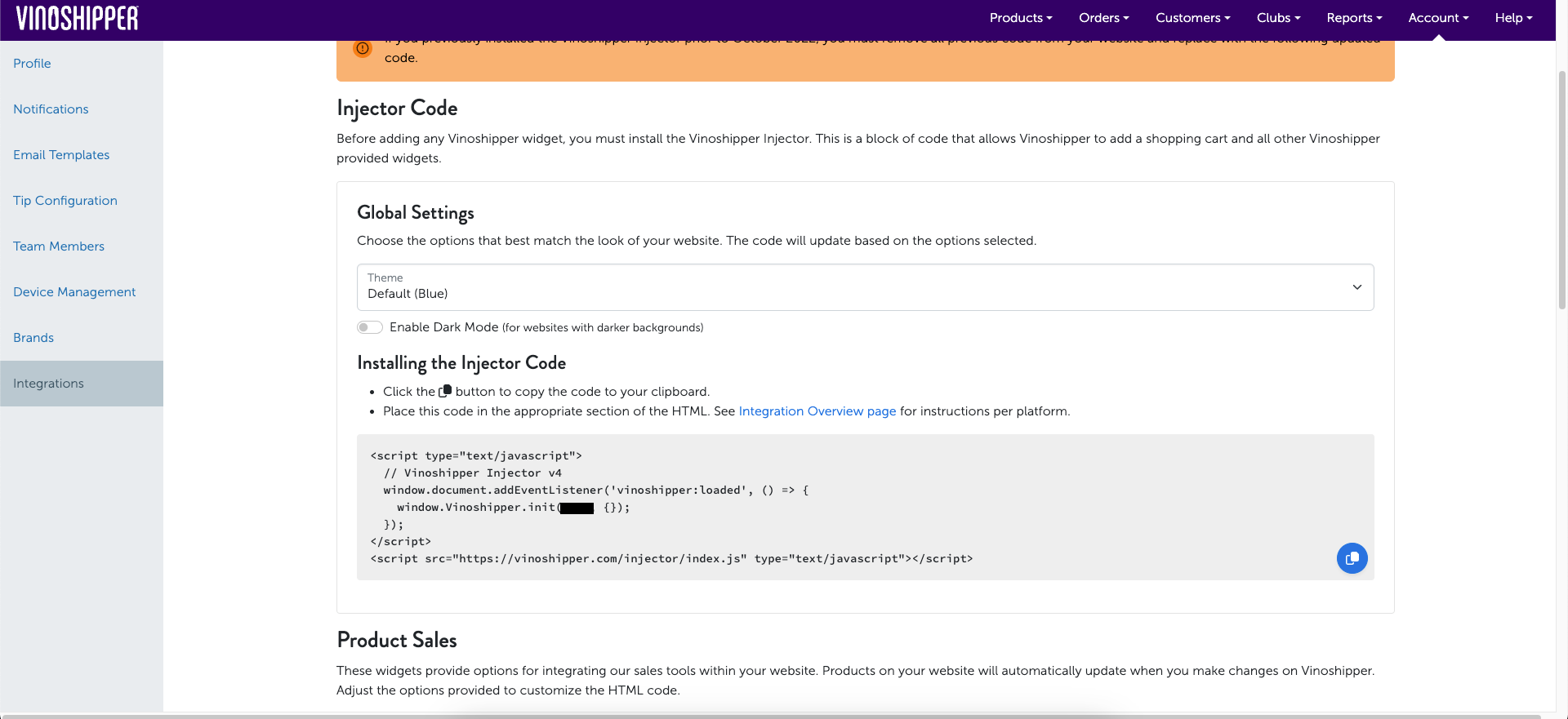Open the Orders menu

tap(1104, 18)
